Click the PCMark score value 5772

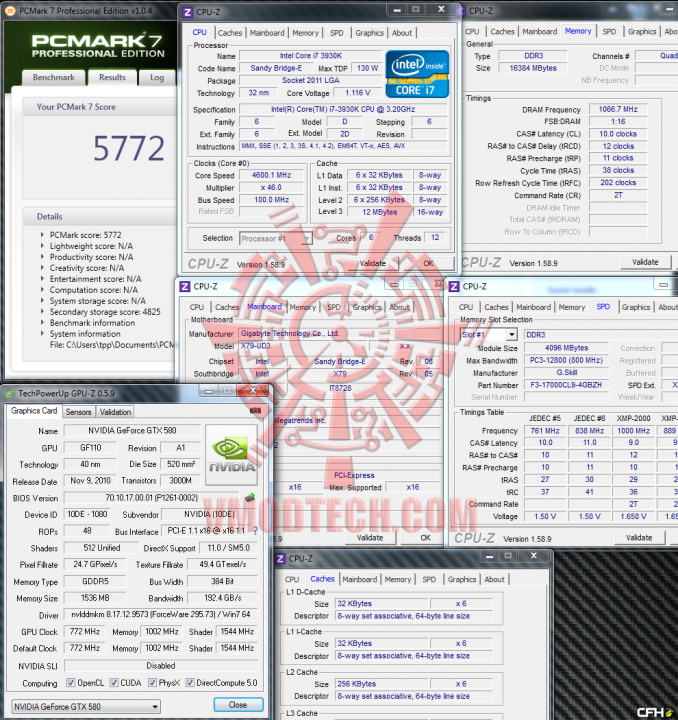pos(129,149)
